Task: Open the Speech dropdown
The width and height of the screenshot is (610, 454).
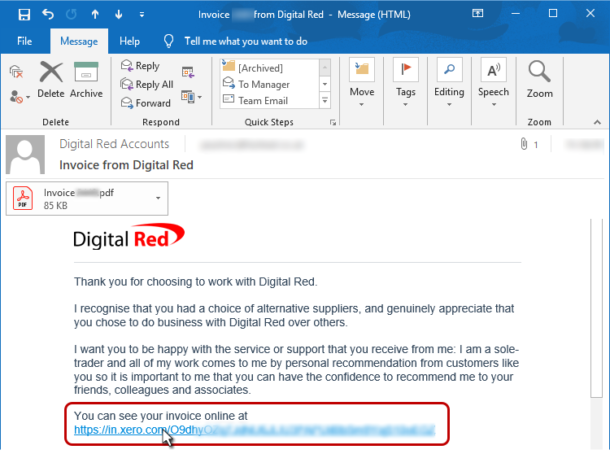Action: pyautogui.click(x=493, y=83)
